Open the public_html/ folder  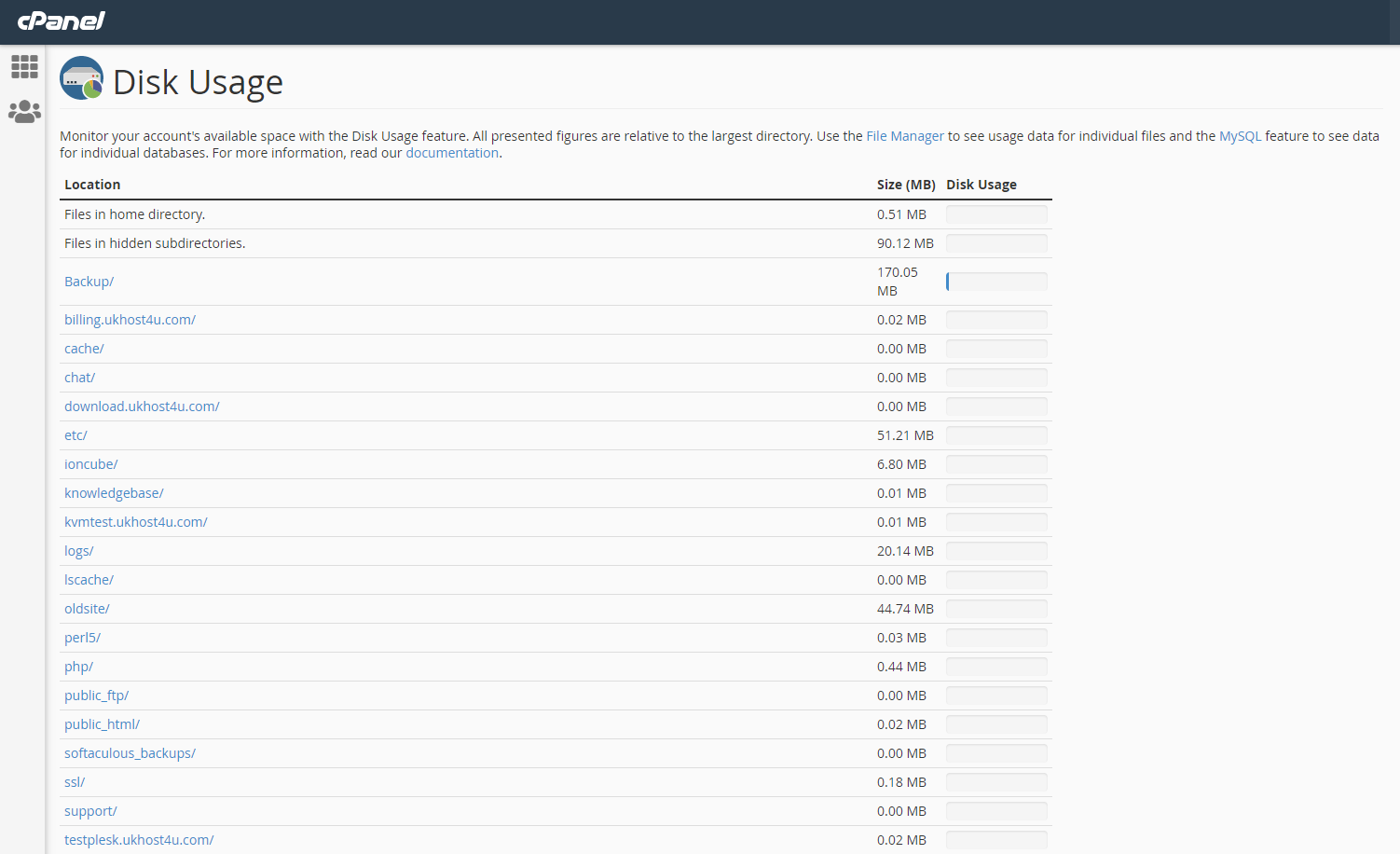pyautogui.click(x=102, y=724)
